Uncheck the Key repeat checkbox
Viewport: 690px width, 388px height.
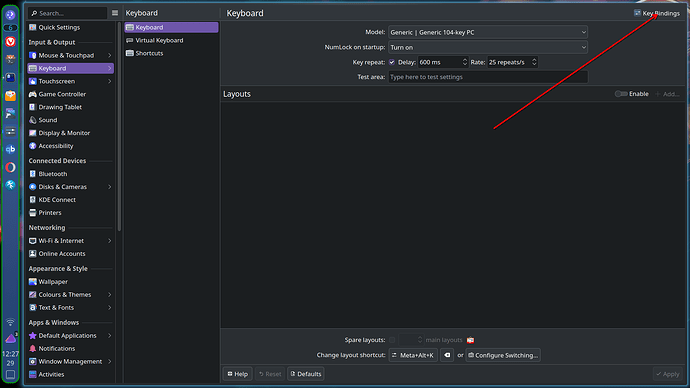392,62
